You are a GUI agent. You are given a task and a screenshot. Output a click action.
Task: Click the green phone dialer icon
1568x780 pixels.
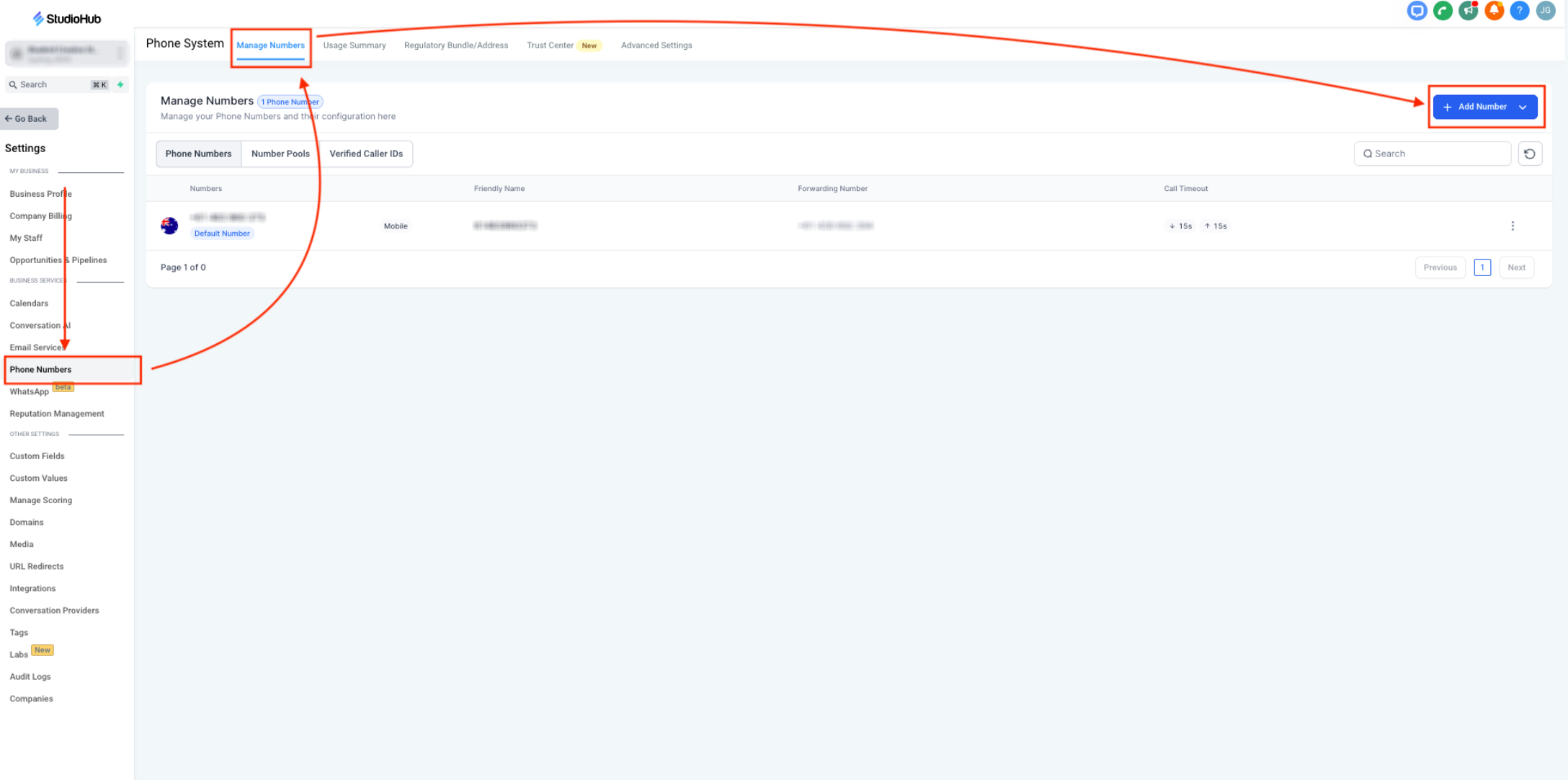click(1443, 11)
